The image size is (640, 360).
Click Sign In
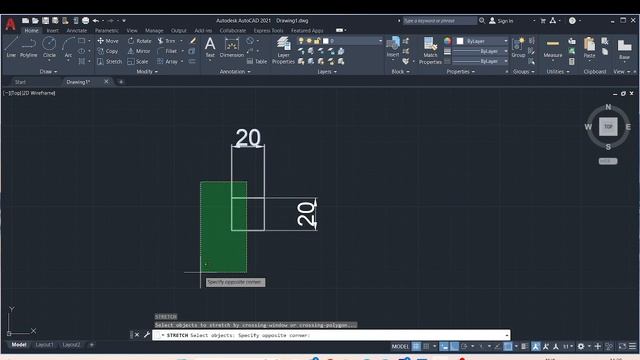[501, 20]
